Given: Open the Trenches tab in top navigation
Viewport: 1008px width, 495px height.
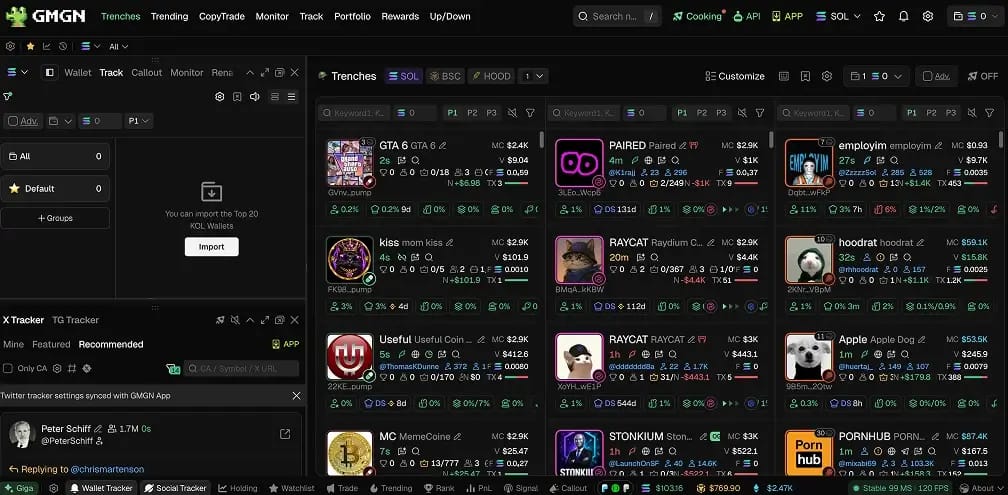Looking at the screenshot, I should (120, 16).
